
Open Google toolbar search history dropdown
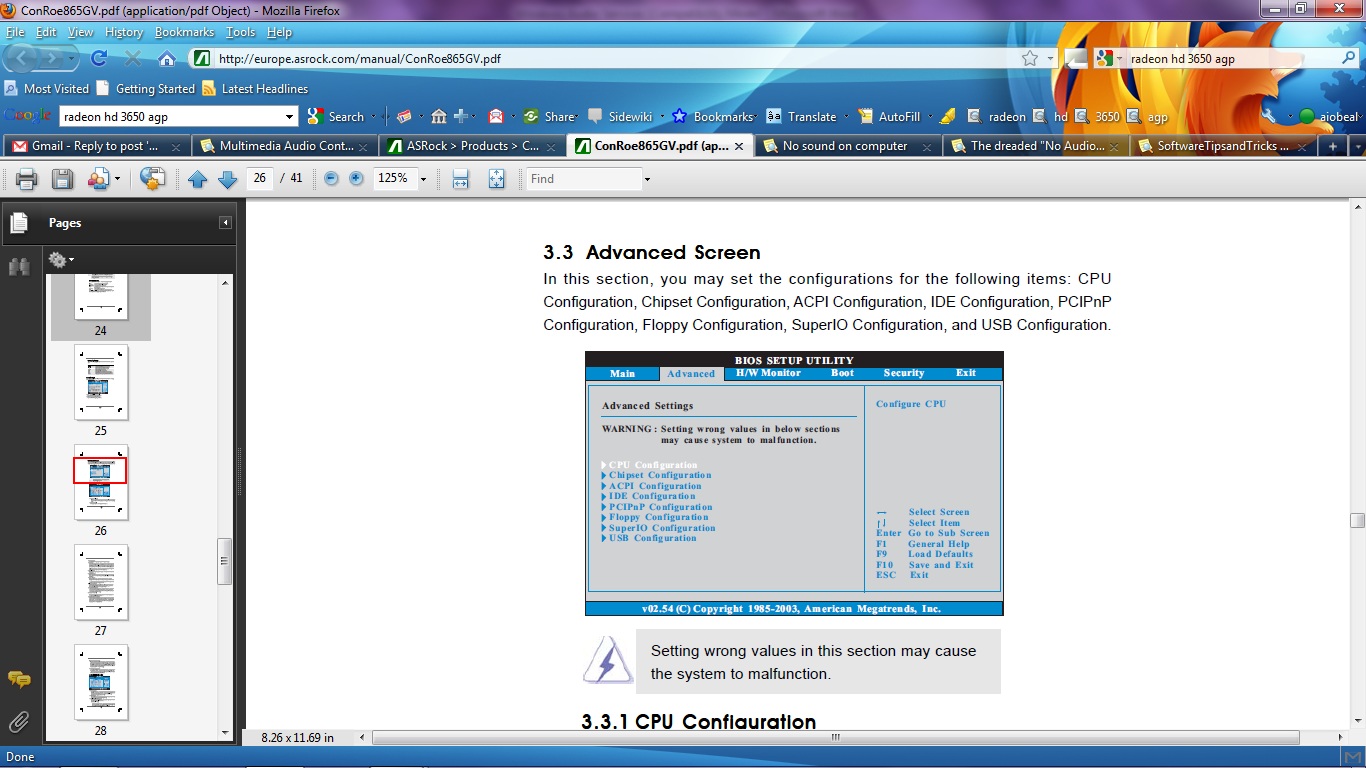click(x=290, y=116)
